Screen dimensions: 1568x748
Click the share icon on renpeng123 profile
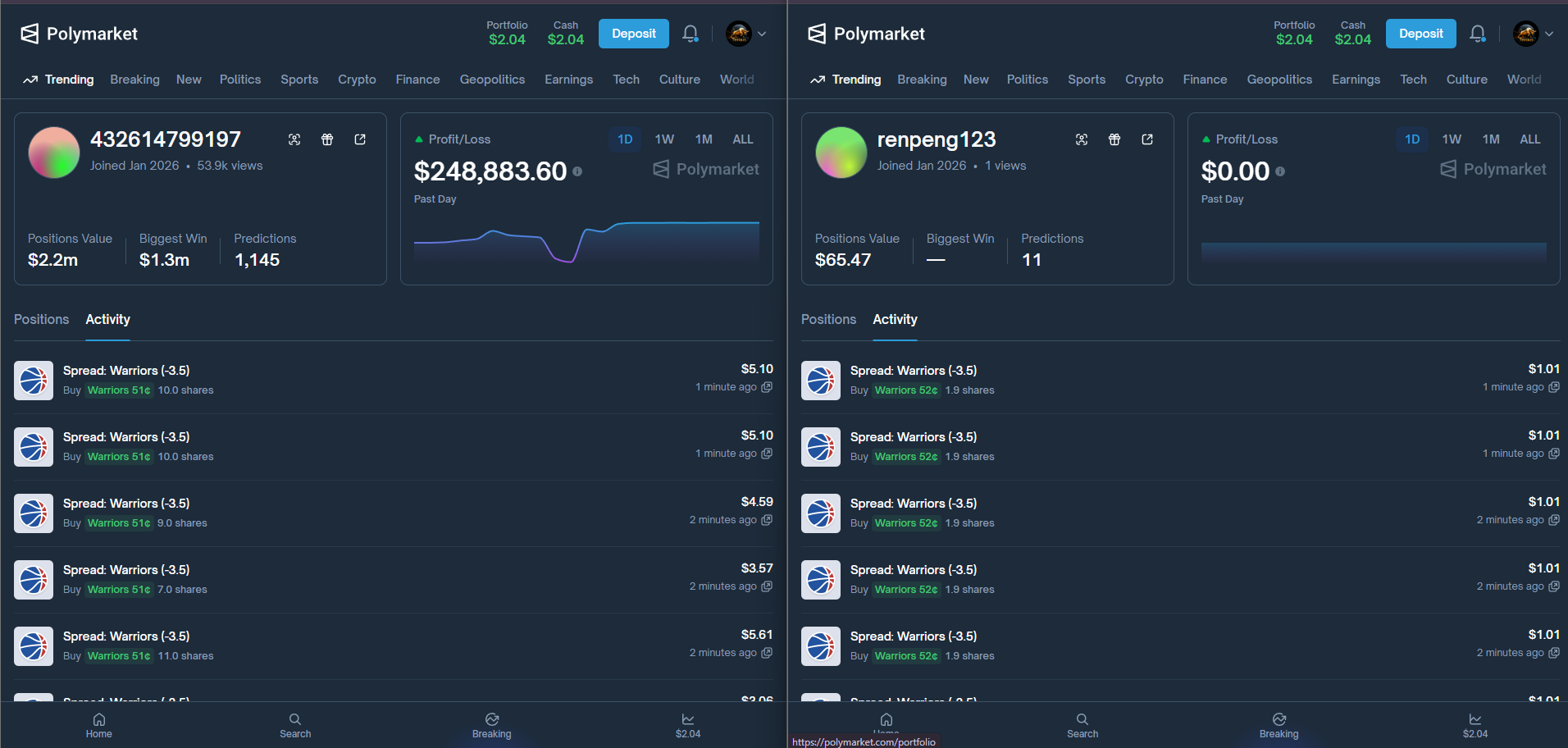[x=1147, y=139]
